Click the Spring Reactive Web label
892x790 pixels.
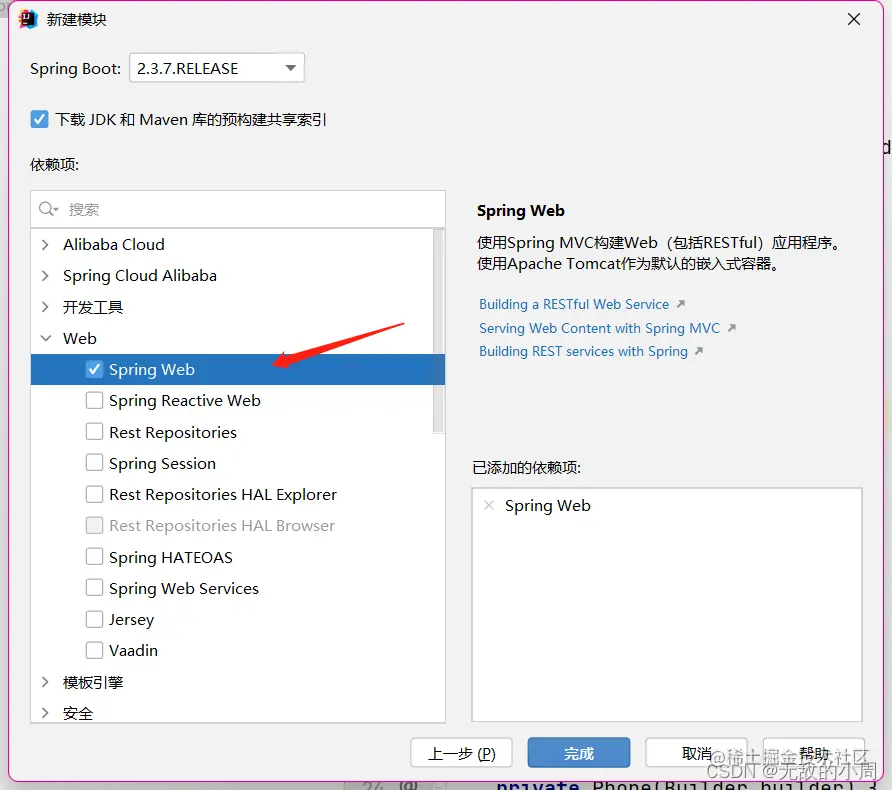click(x=185, y=401)
